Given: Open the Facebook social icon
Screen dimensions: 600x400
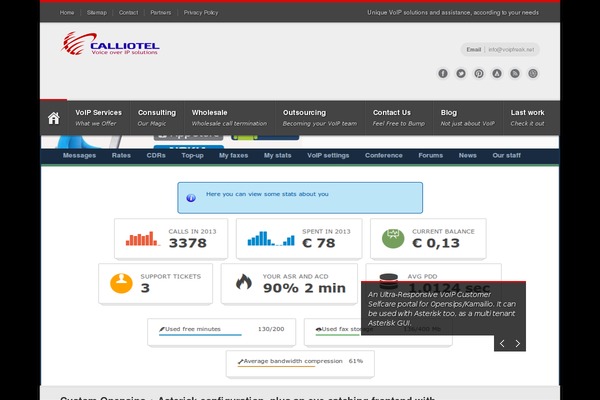Looking at the screenshot, I should 443,73.
